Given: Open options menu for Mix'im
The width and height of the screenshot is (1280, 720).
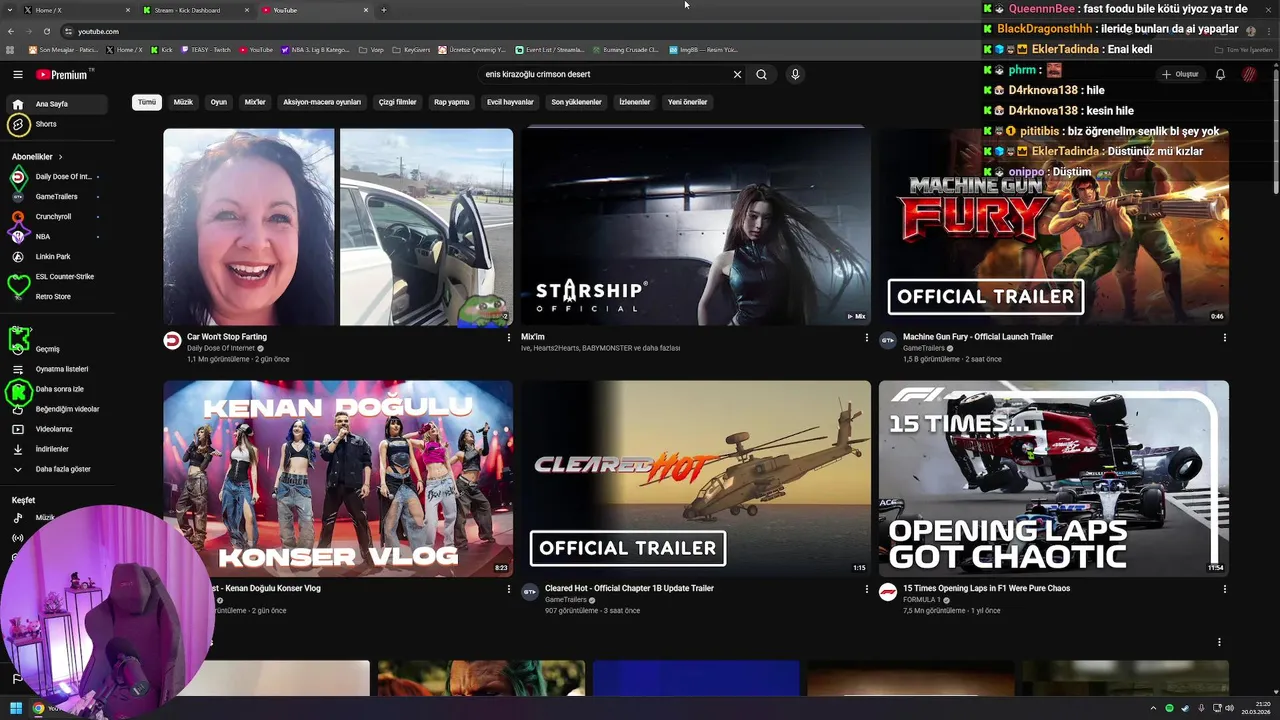Looking at the screenshot, I should (x=866, y=338).
